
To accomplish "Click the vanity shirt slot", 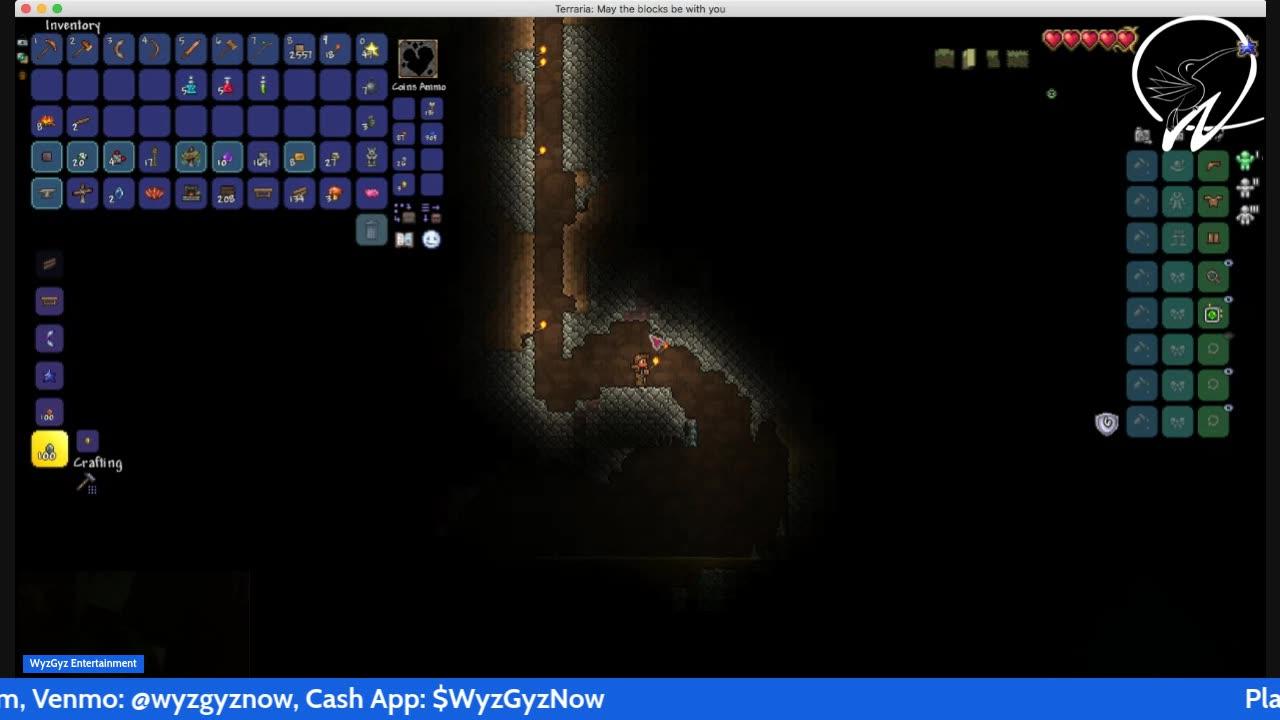I will tap(1177, 202).
